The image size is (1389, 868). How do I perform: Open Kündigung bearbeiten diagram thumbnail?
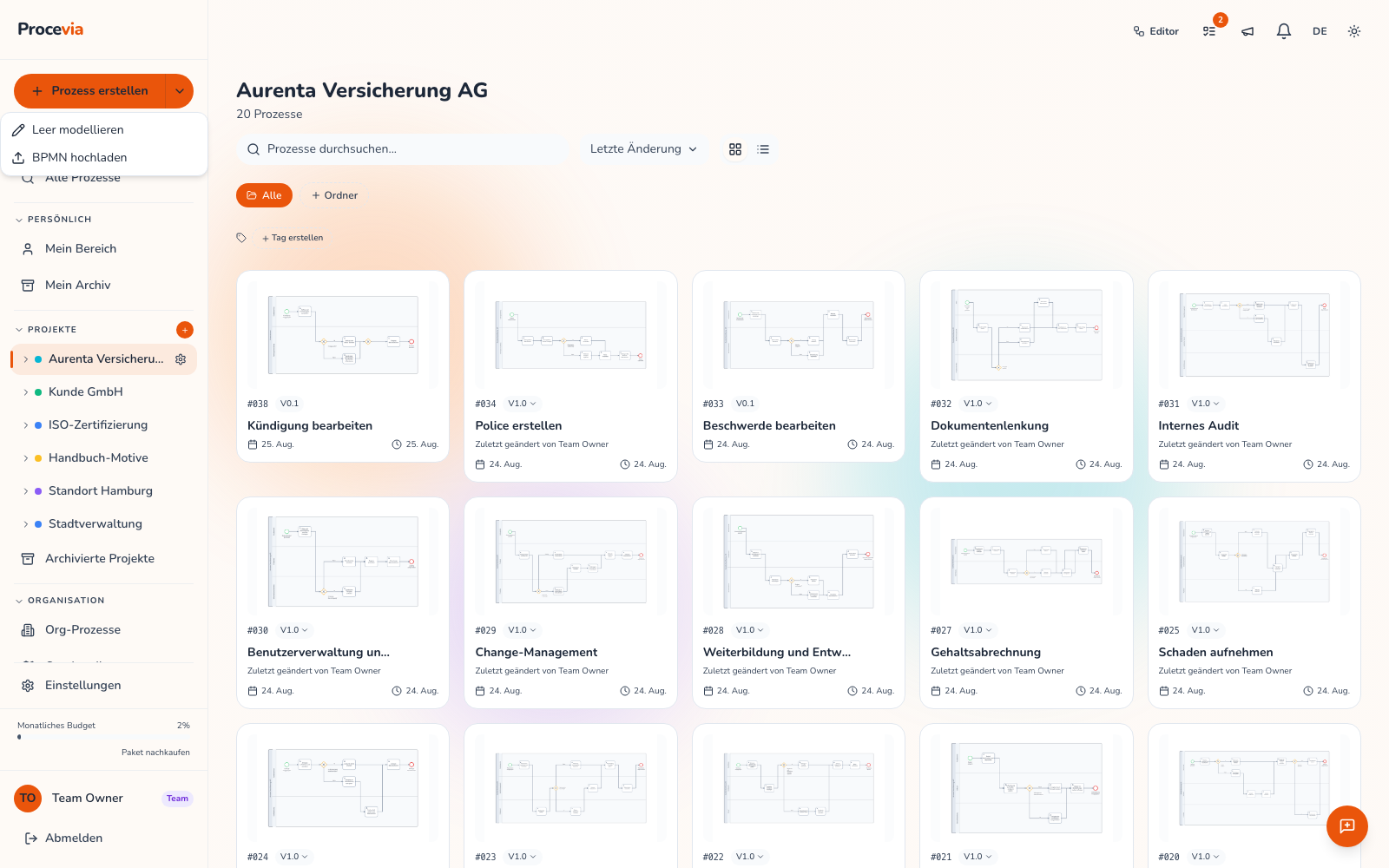(343, 334)
